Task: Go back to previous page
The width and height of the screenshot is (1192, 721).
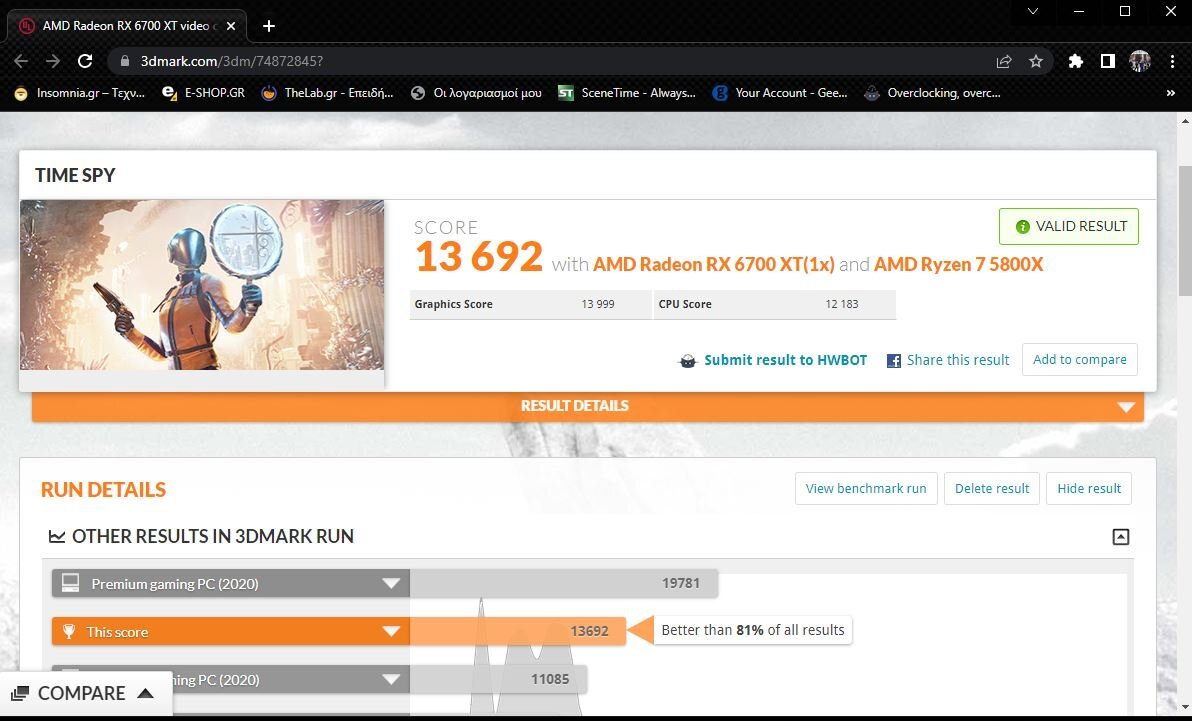Action: 21,61
